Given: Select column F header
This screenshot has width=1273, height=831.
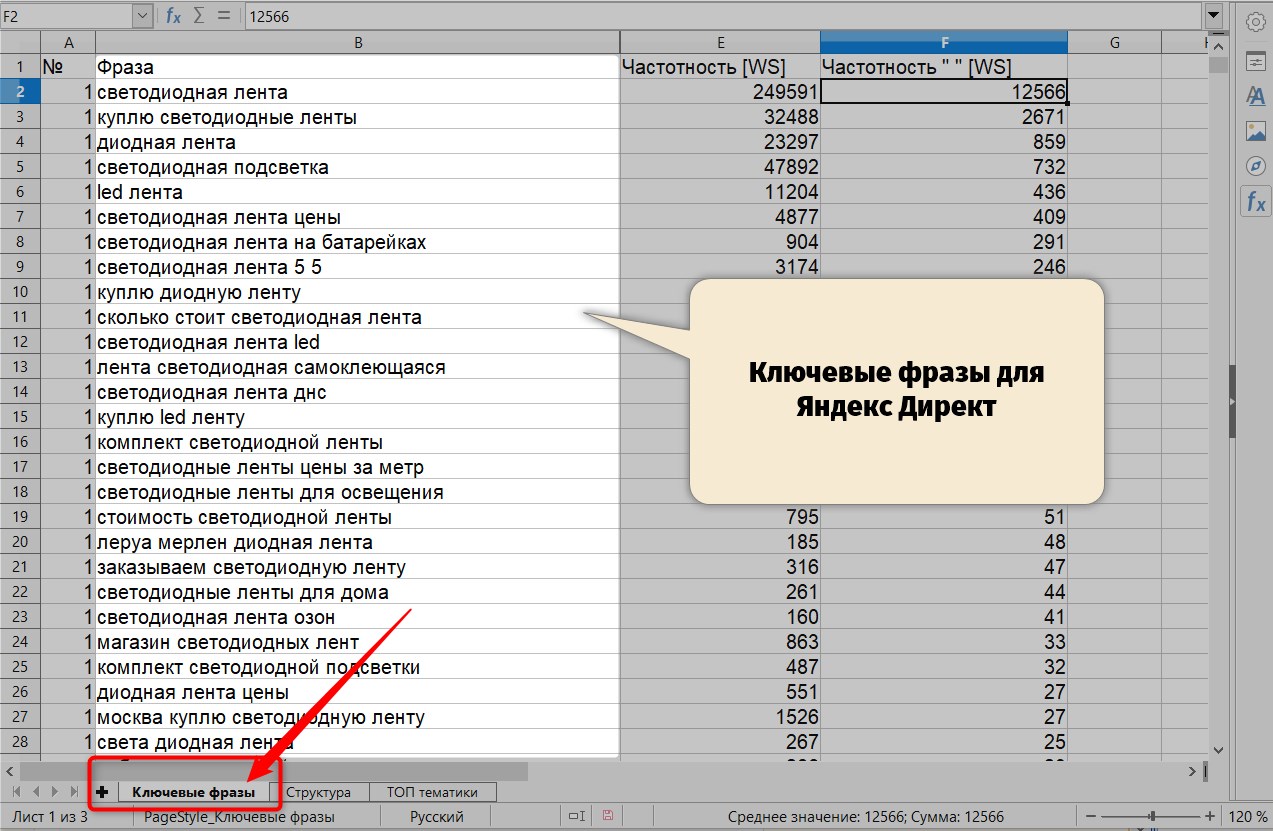Looking at the screenshot, I should click(944, 42).
